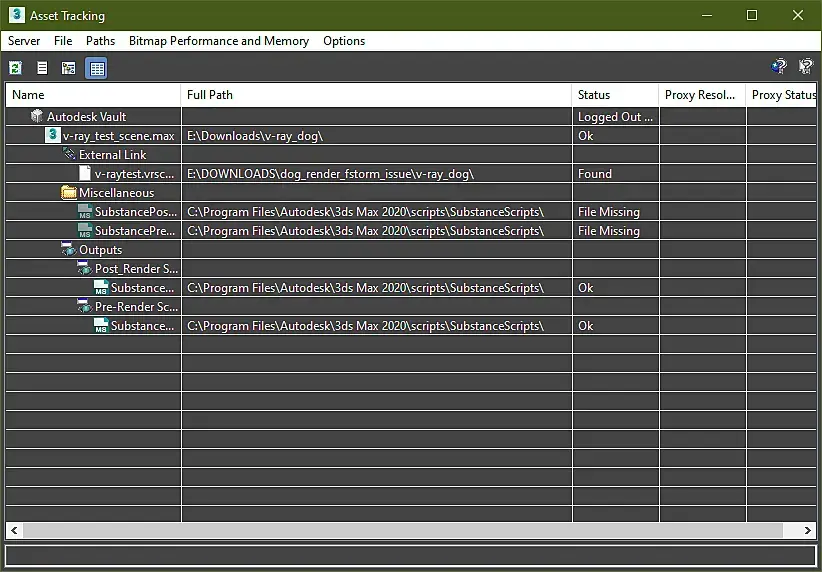
Task: Click the context help icon at far right
Action: tap(806, 66)
